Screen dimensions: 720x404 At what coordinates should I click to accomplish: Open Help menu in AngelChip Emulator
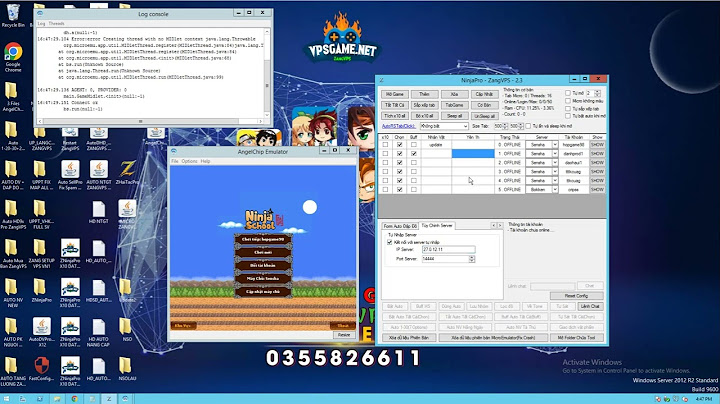(x=205, y=161)
